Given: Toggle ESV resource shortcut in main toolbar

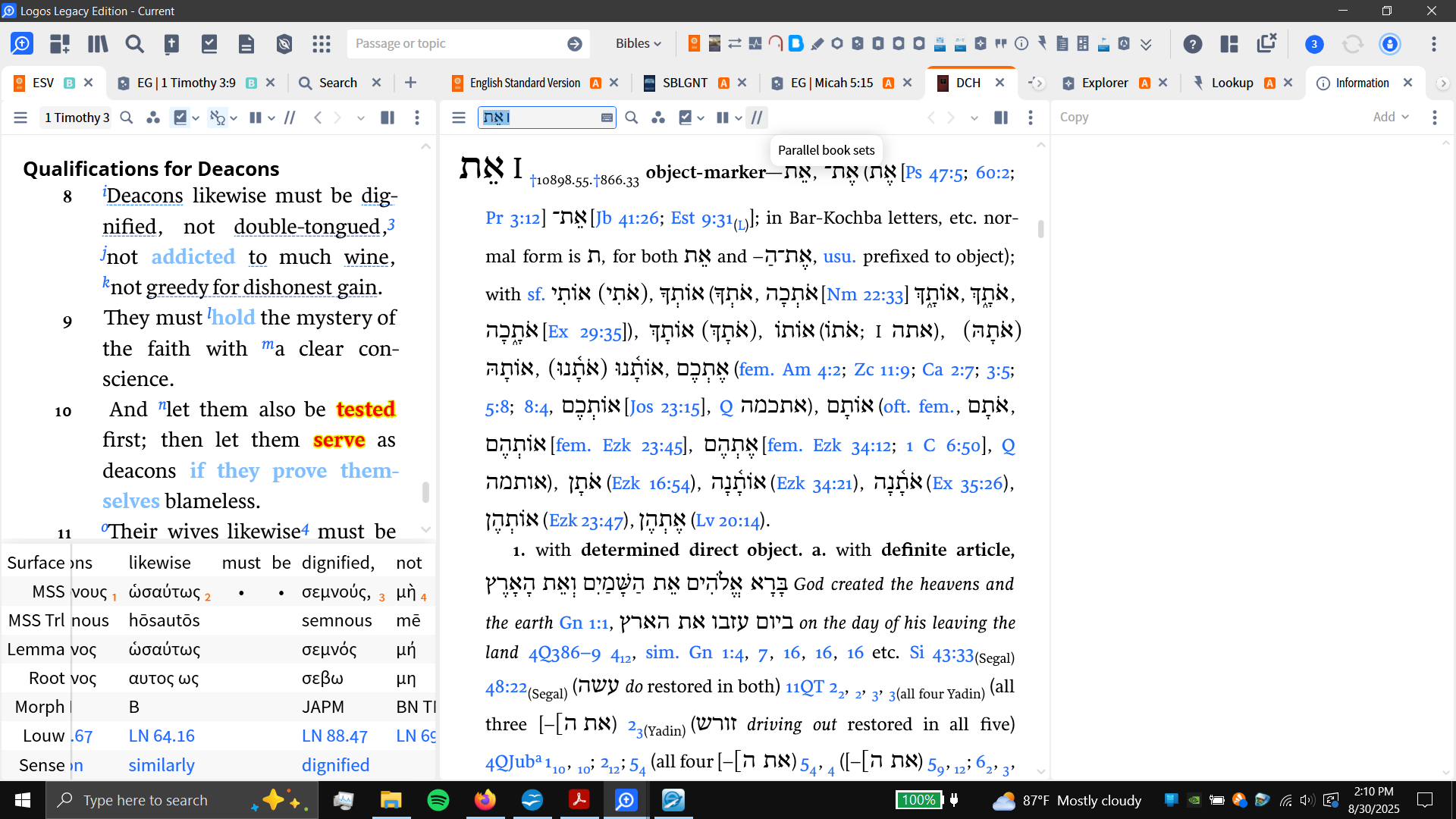Looking at the screenshot, I should coord(694,43).
